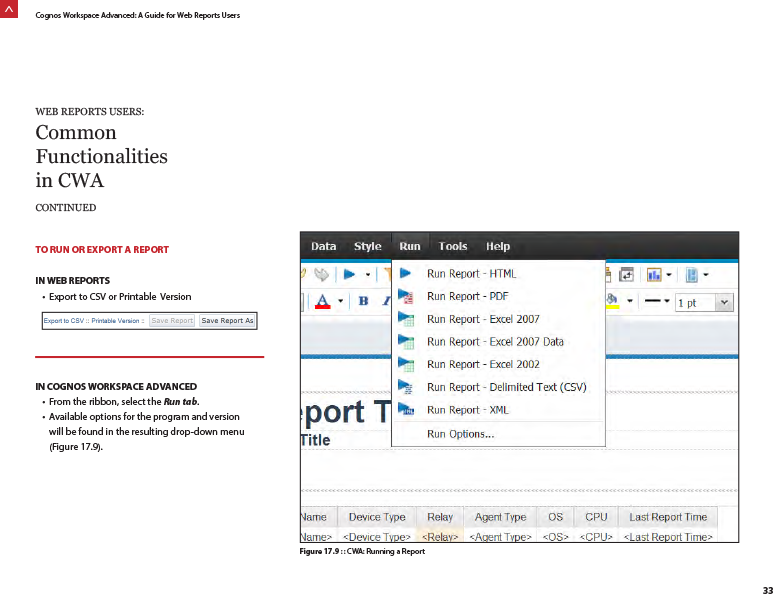Click the insert chart icon

point(654,275)
